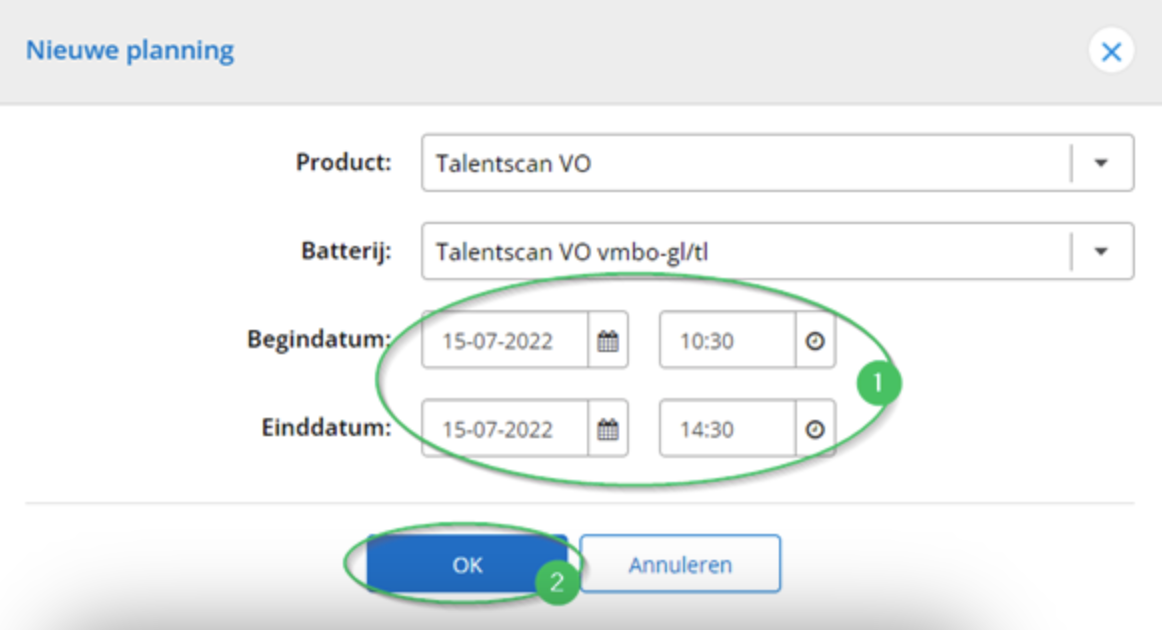Click the Begindatum date field 15-07-2022
Viewport: 1162px width, 630px height.
(x=503, y=341)
